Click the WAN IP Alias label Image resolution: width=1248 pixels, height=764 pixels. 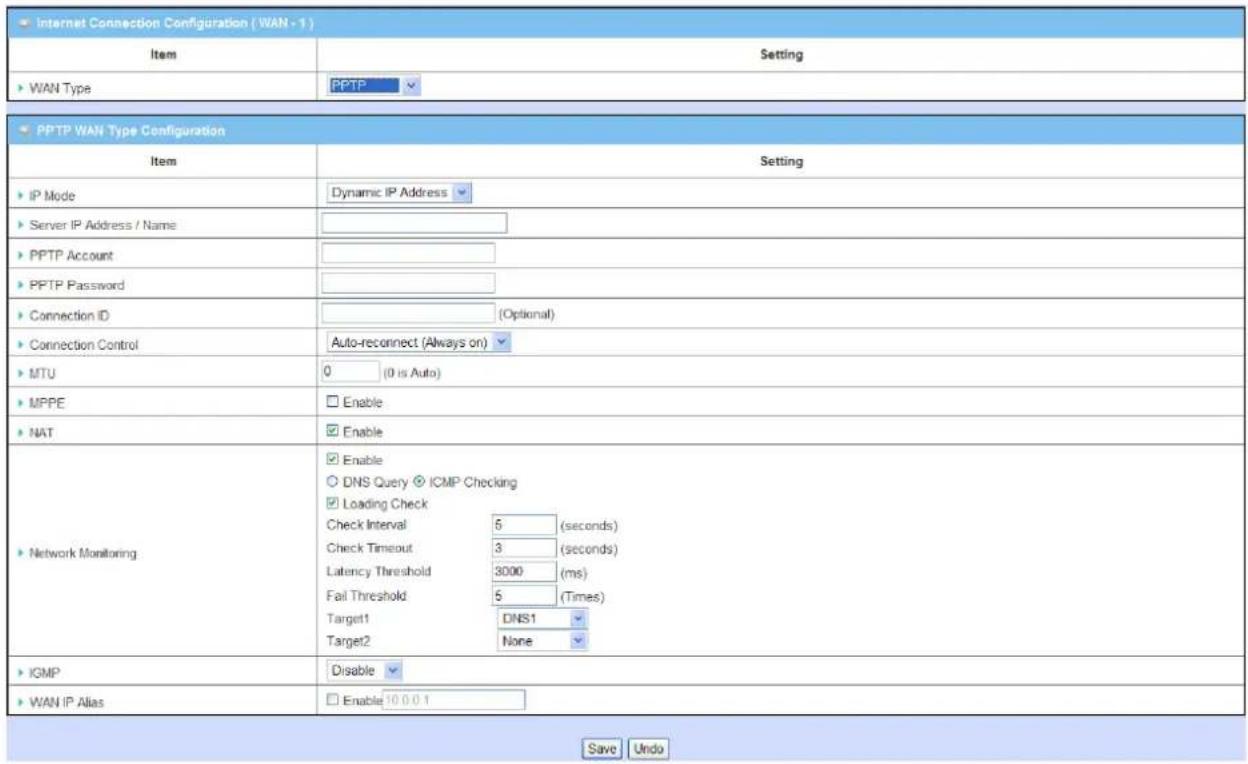coord(68,704)
